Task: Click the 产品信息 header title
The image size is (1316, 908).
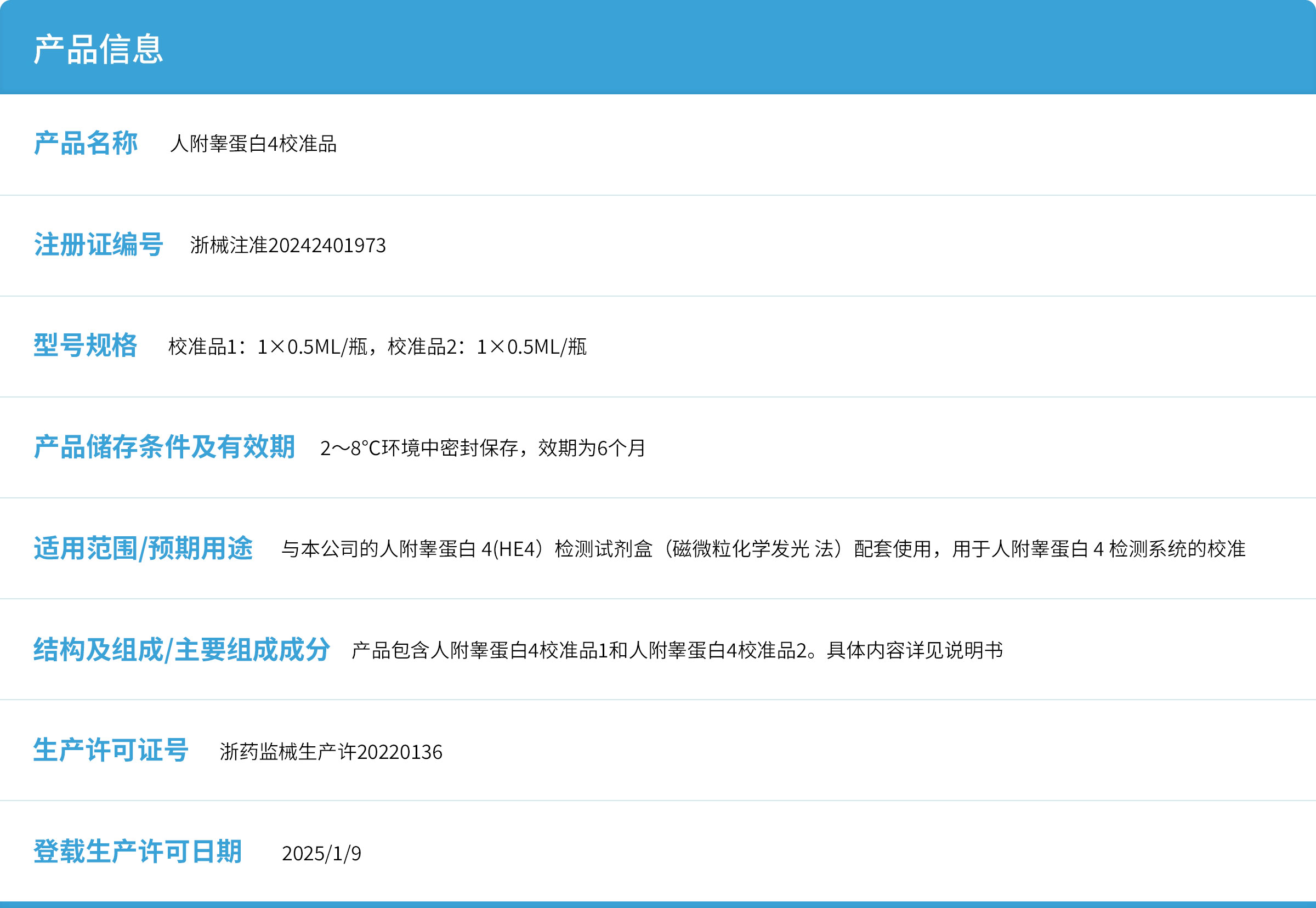Action: point(98,49)
